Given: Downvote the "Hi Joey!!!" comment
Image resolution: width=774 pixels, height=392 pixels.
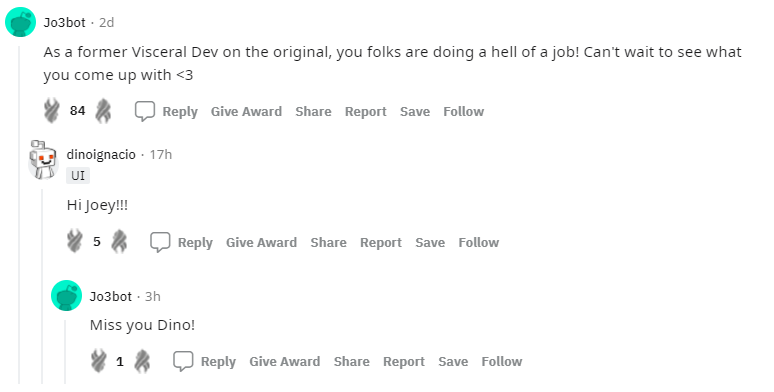Looking at the screenshot, I should click(x=119, y=241).
